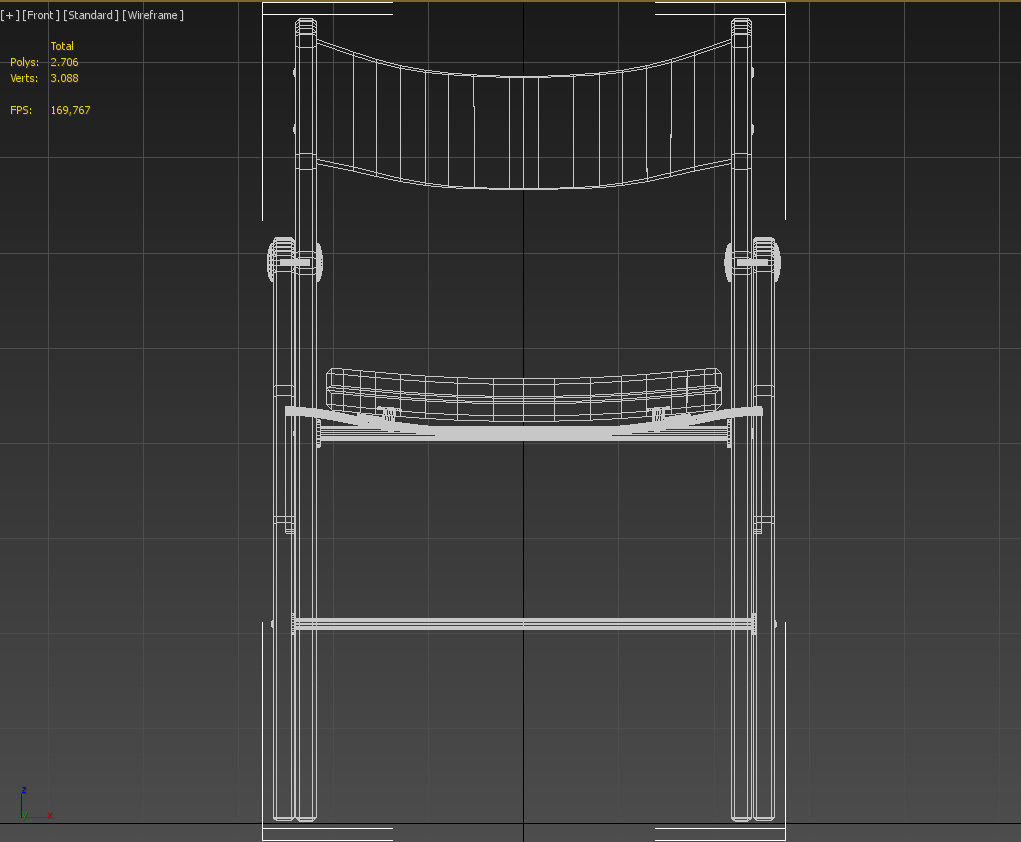The height and width of the screenshot is (842, 1021).
Task: Select the chair backrest wireframe
Action: pyautogui.click(x=524, y=115)
